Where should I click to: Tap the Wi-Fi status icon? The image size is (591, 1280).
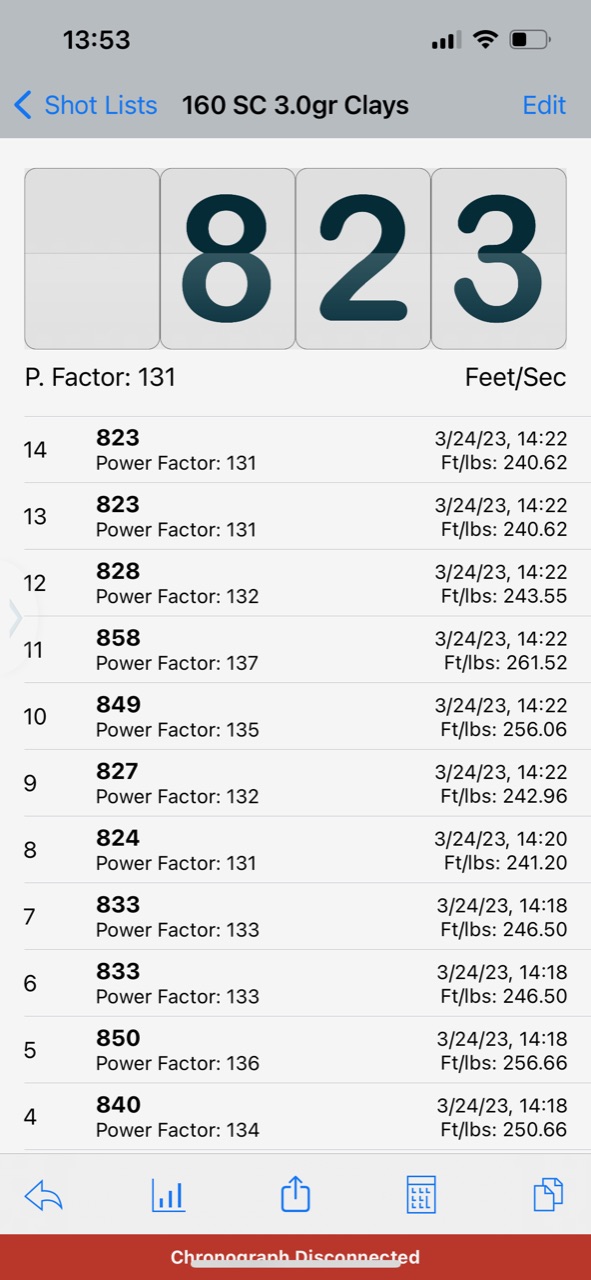click(485, 40)
